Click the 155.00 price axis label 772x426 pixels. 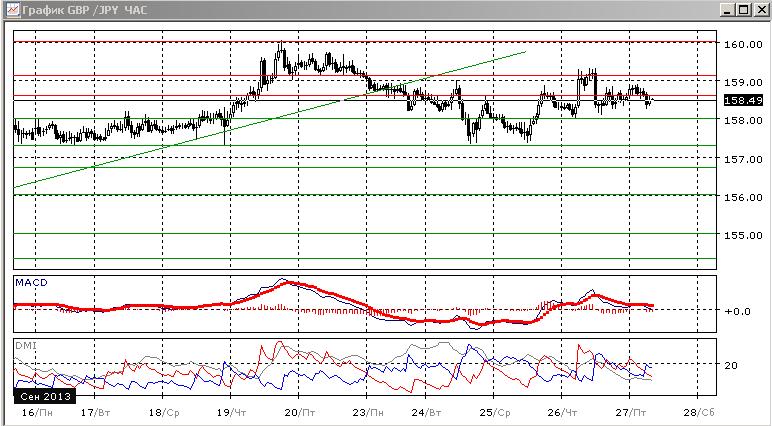coord(743,235)
